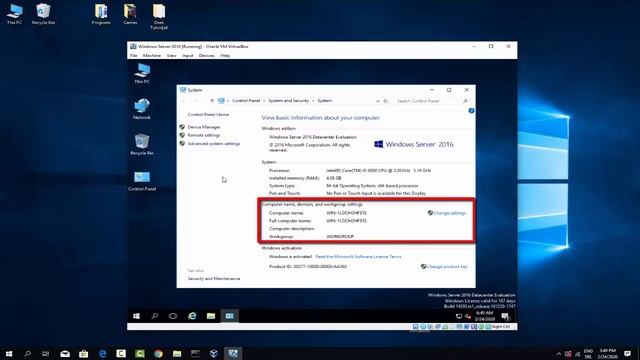Click System and Security in breadcrumb
Image resolution: width=640 pixels, height=360 pixels.
pos(288,101)
